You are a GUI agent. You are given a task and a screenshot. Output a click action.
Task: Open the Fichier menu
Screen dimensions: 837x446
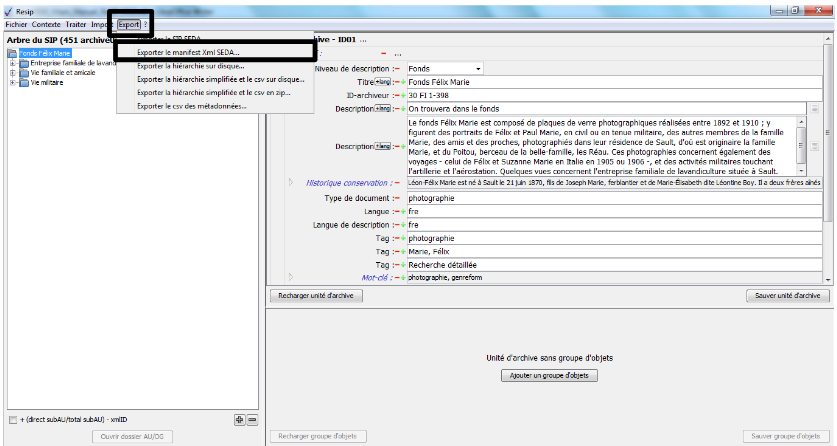[16, 24]
